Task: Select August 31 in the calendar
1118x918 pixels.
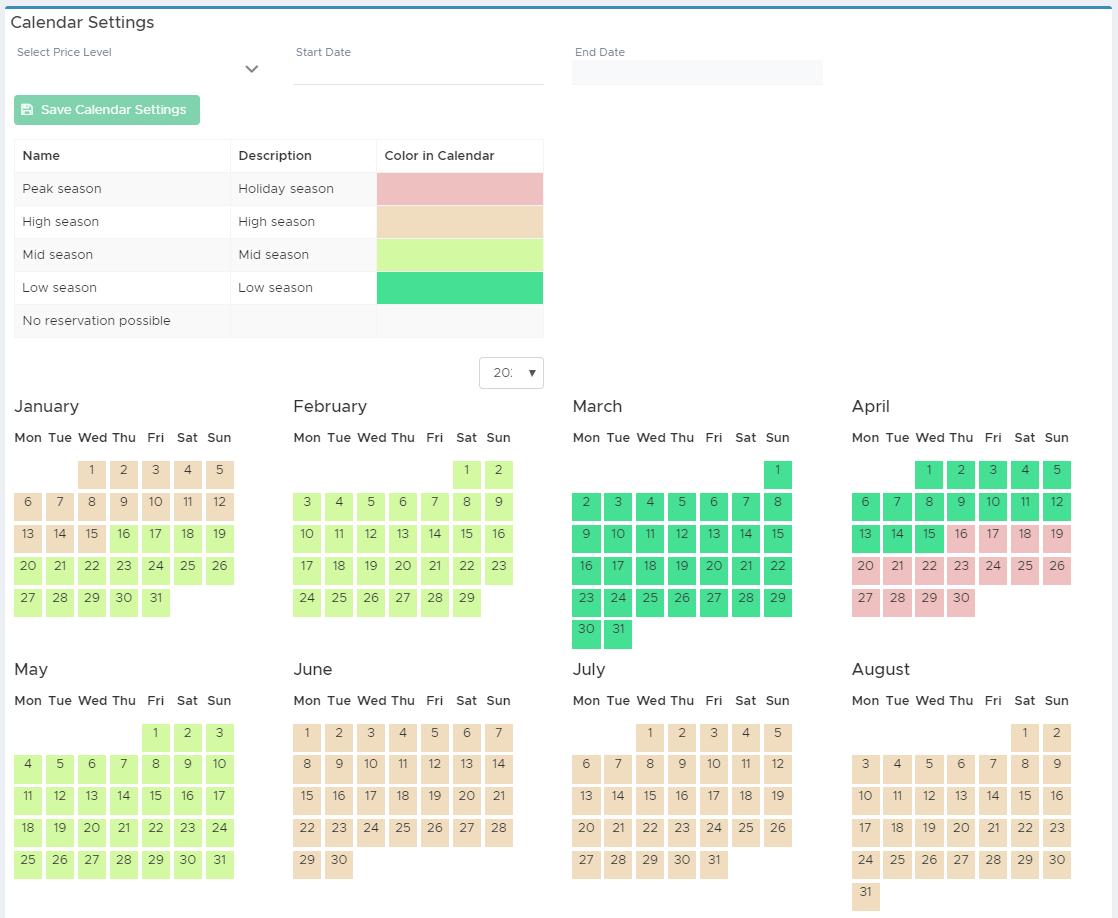Action: tap(866, 897)
